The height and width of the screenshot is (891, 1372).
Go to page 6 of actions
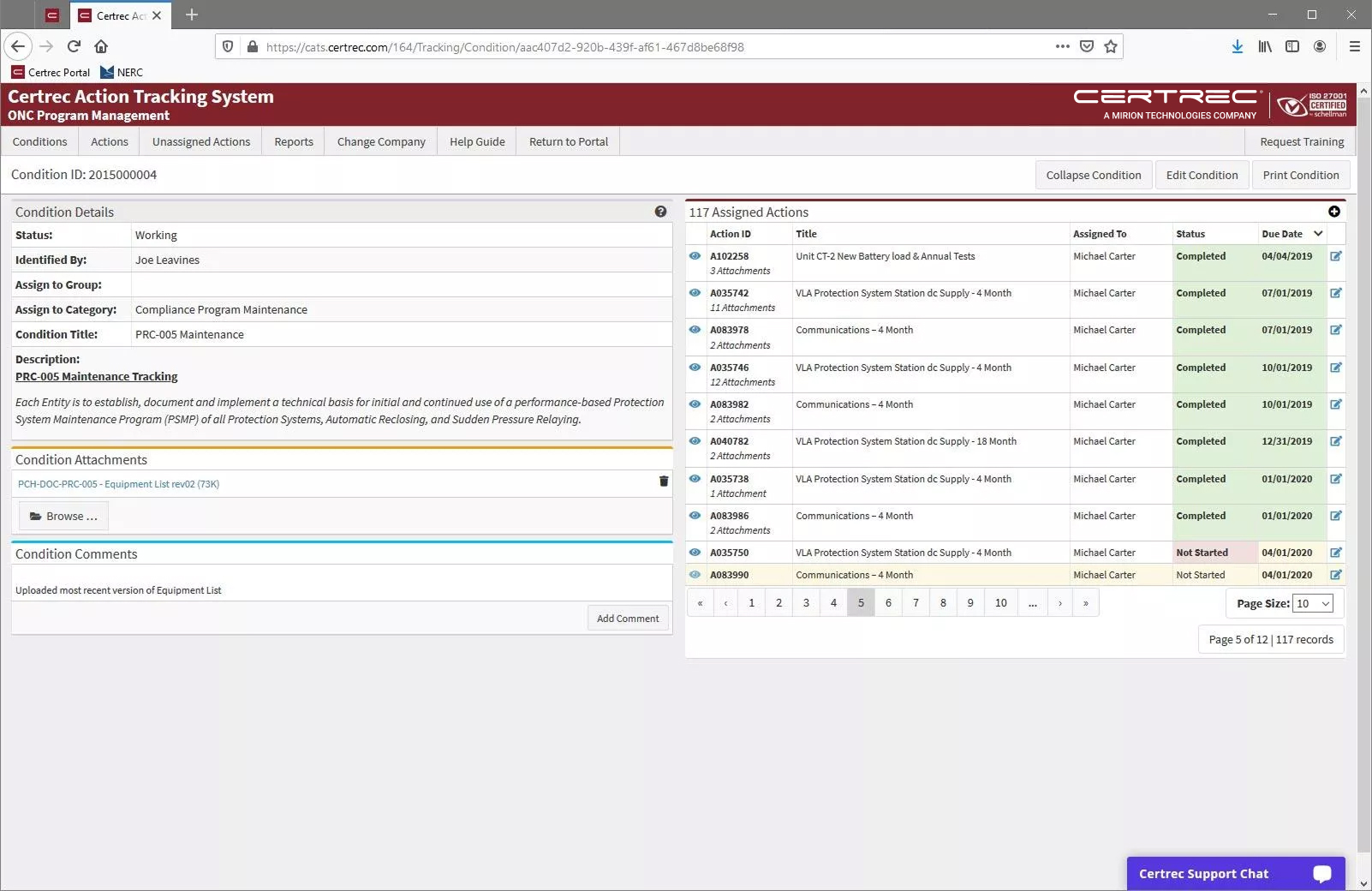(x=888, y=603)
